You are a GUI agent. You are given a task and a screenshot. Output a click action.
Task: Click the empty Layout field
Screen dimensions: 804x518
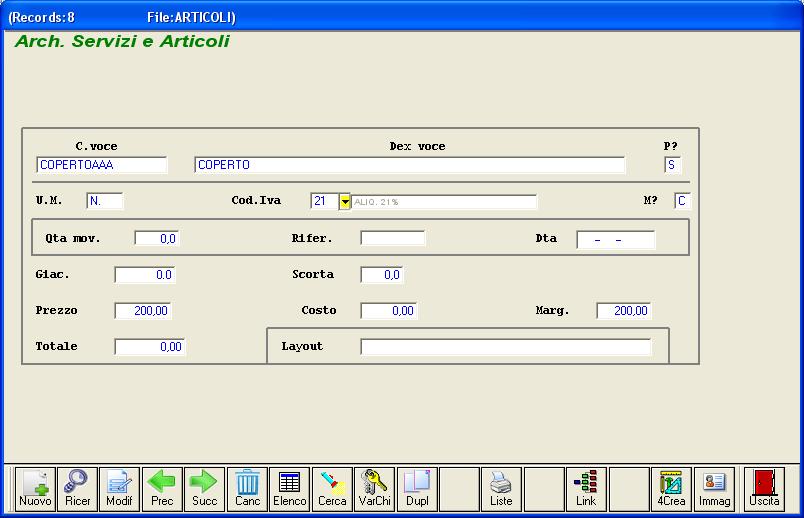pyautogui.click(x=506, y=347)
